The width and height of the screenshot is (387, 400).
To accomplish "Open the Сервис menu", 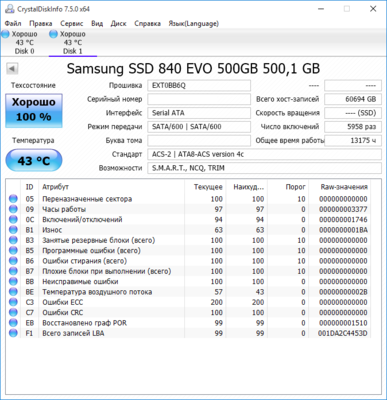I will click(72, 24).
